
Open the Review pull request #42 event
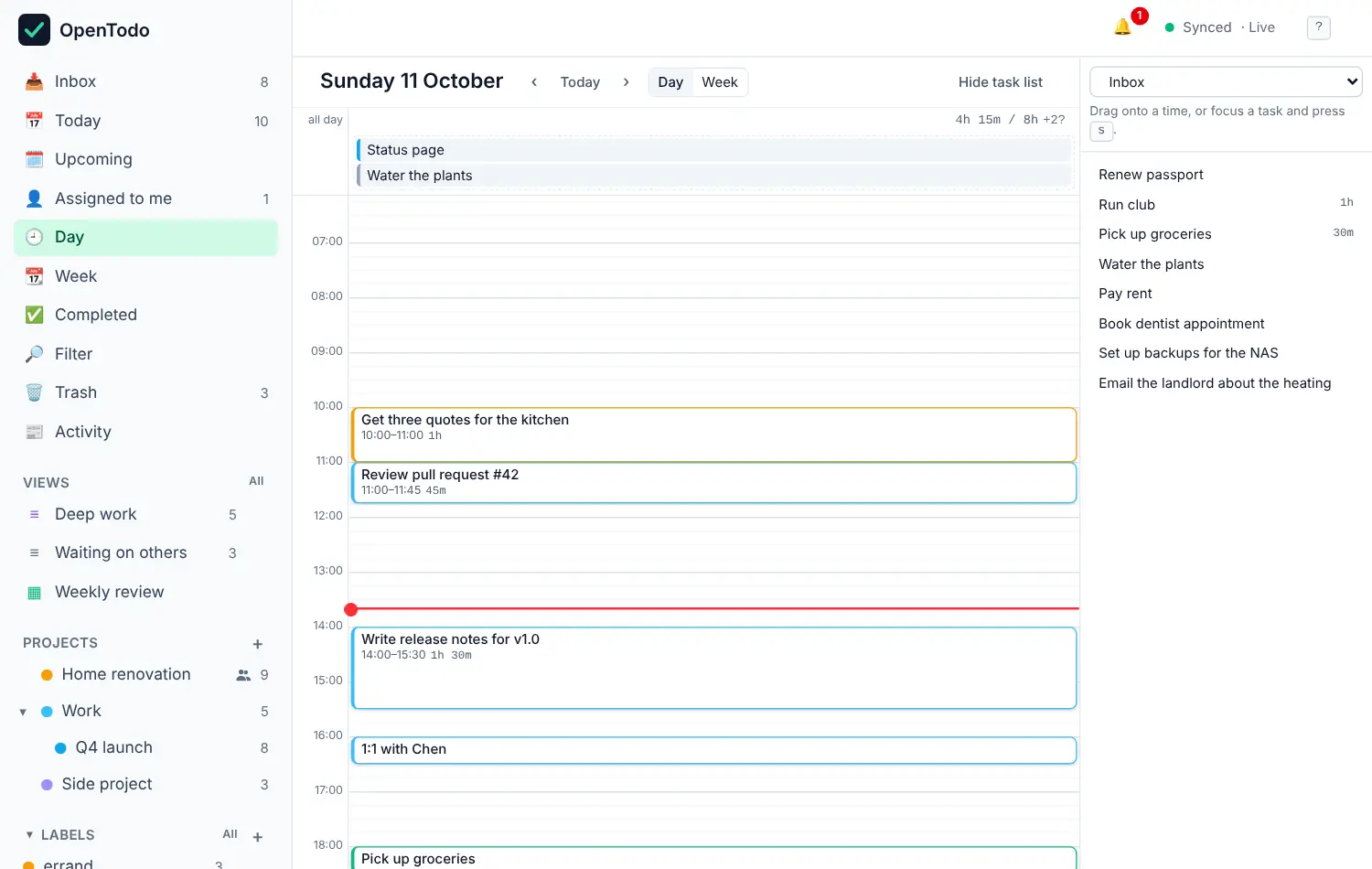point(713,483)
